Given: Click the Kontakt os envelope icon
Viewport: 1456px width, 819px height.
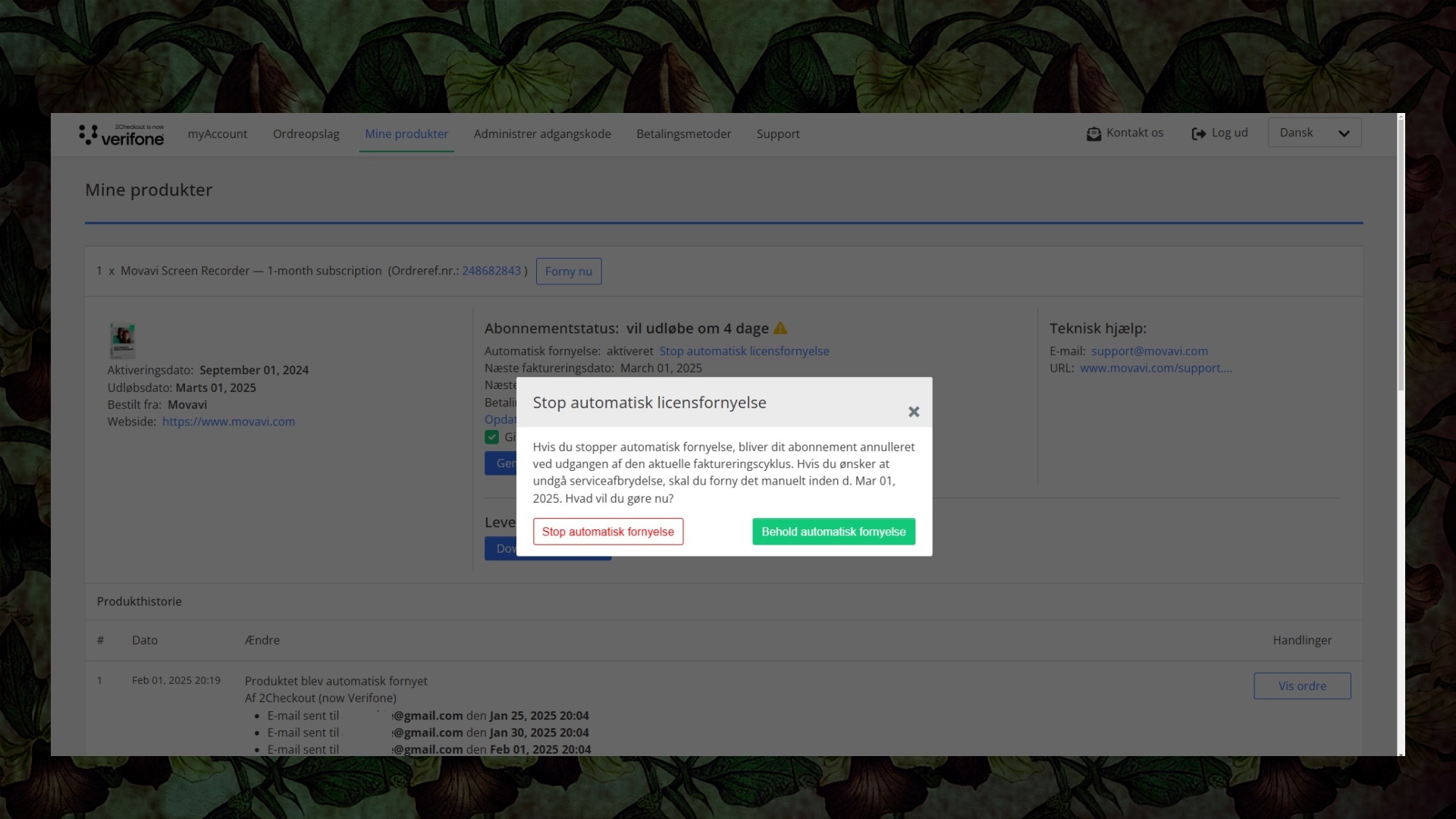Looking at the screenshot, I should tap(1094, 134).
